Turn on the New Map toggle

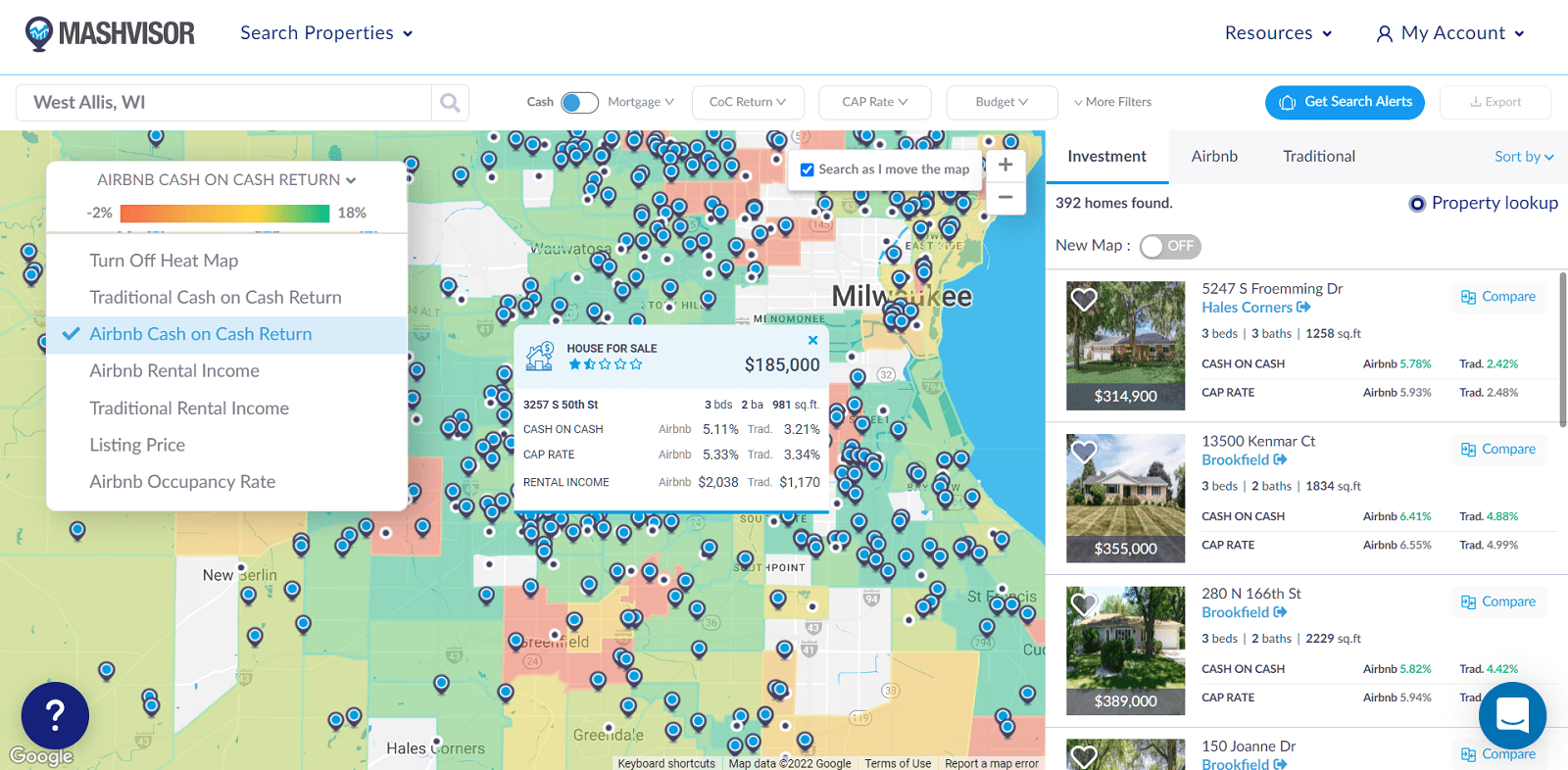1169,246
